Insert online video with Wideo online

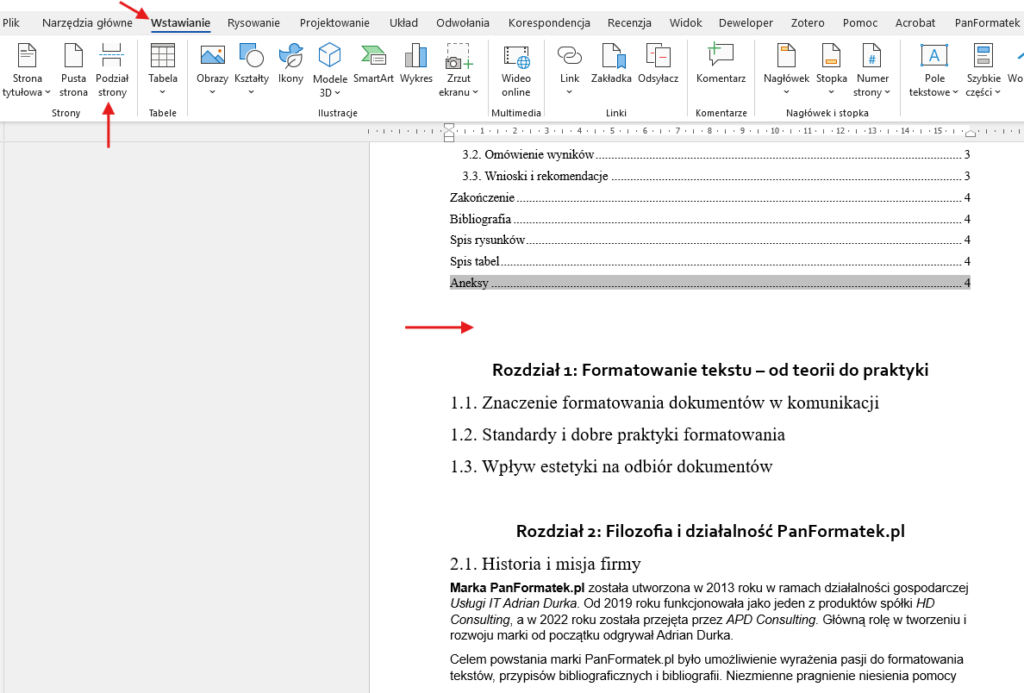(x=516, y=70)
